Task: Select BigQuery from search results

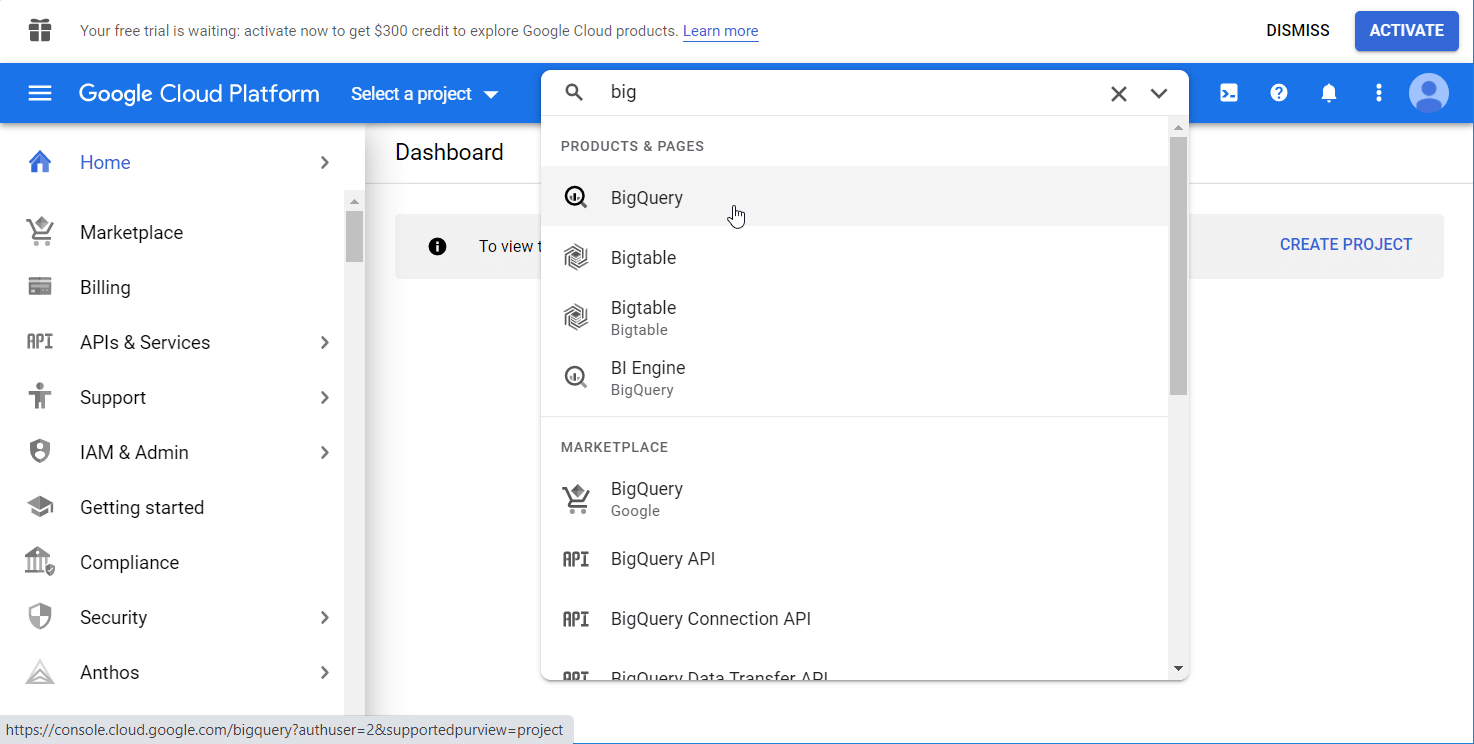Action: (647, 197)
